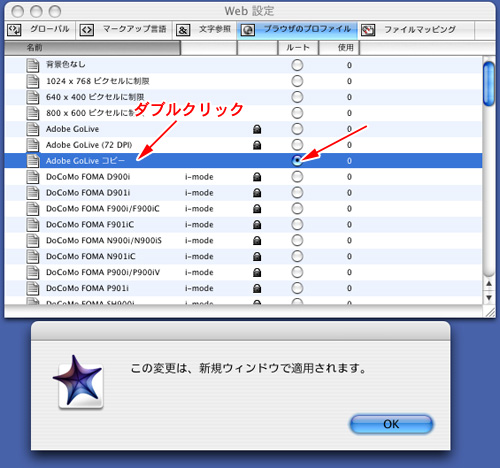
Task: Click the ルート column header
Action: (298, 48)
